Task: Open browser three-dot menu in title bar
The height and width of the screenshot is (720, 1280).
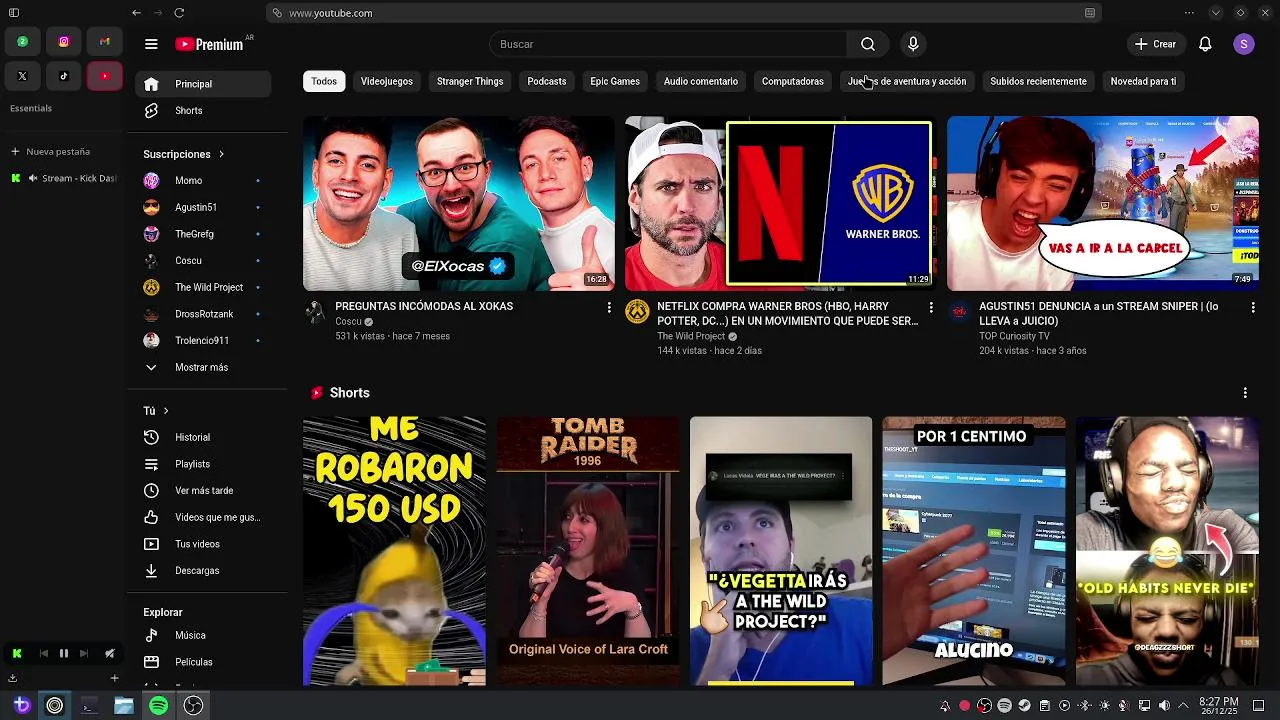Action: [1189, 13]
